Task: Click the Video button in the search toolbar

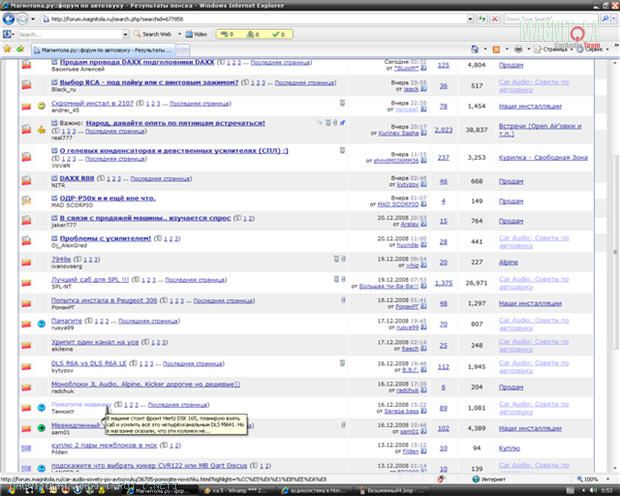Action: click(196, 34)
